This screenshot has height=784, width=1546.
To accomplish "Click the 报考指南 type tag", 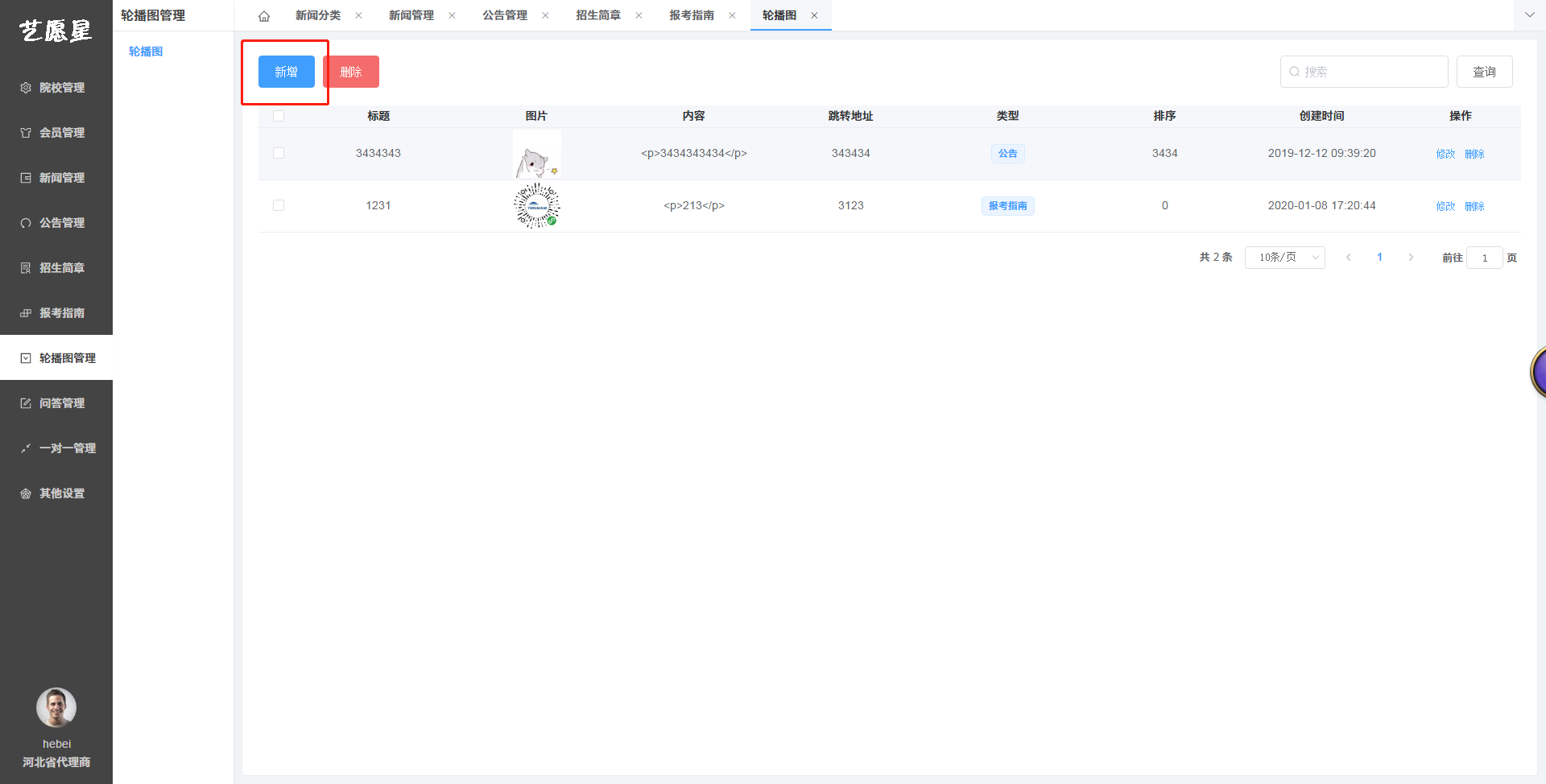I will click(x=1008, y=206).
